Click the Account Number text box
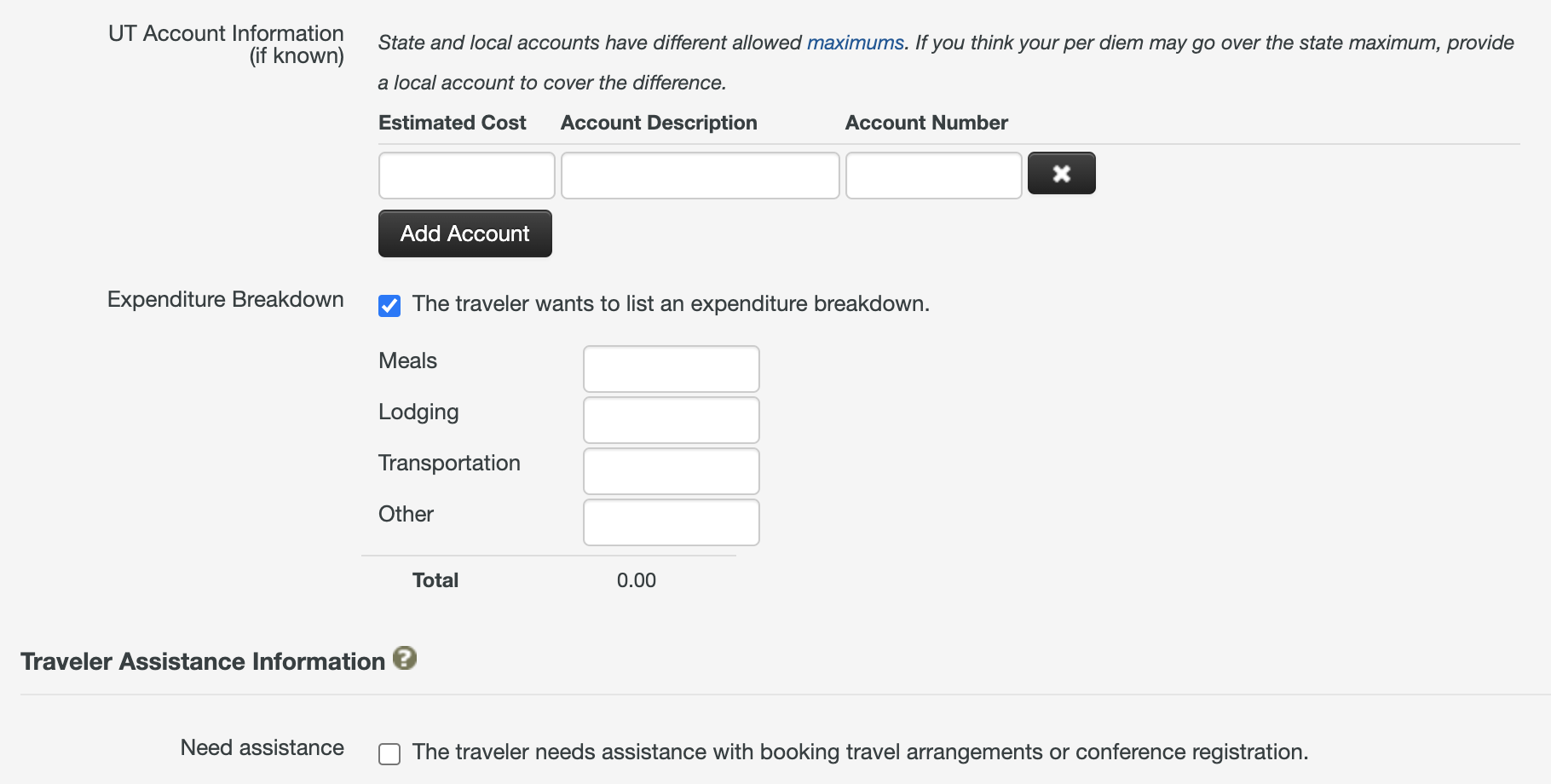 (x=933, y=176)
